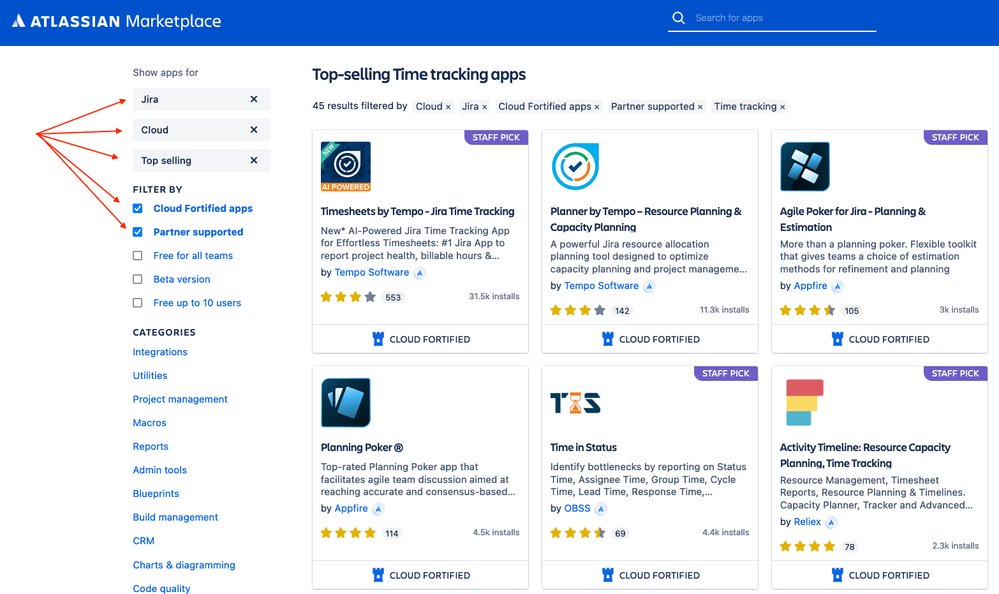This screenshot has height=594, width=999.
Task: Open Agile Poker for Jira title
Action: pyautogui.click(x=852, y=219)
